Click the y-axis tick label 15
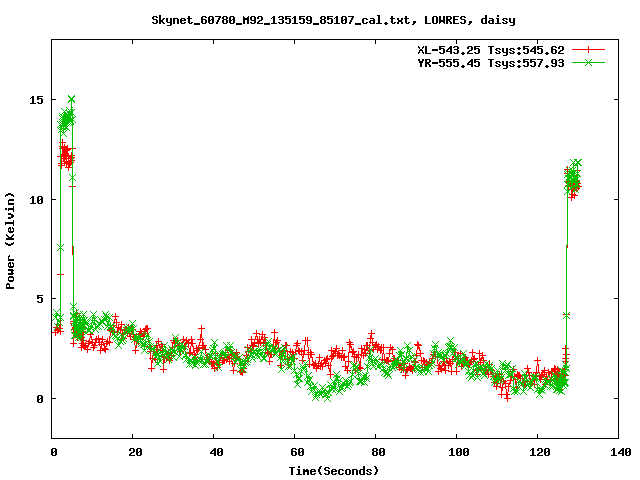Viewport: 640px width, 480px height. coord(36,100)
